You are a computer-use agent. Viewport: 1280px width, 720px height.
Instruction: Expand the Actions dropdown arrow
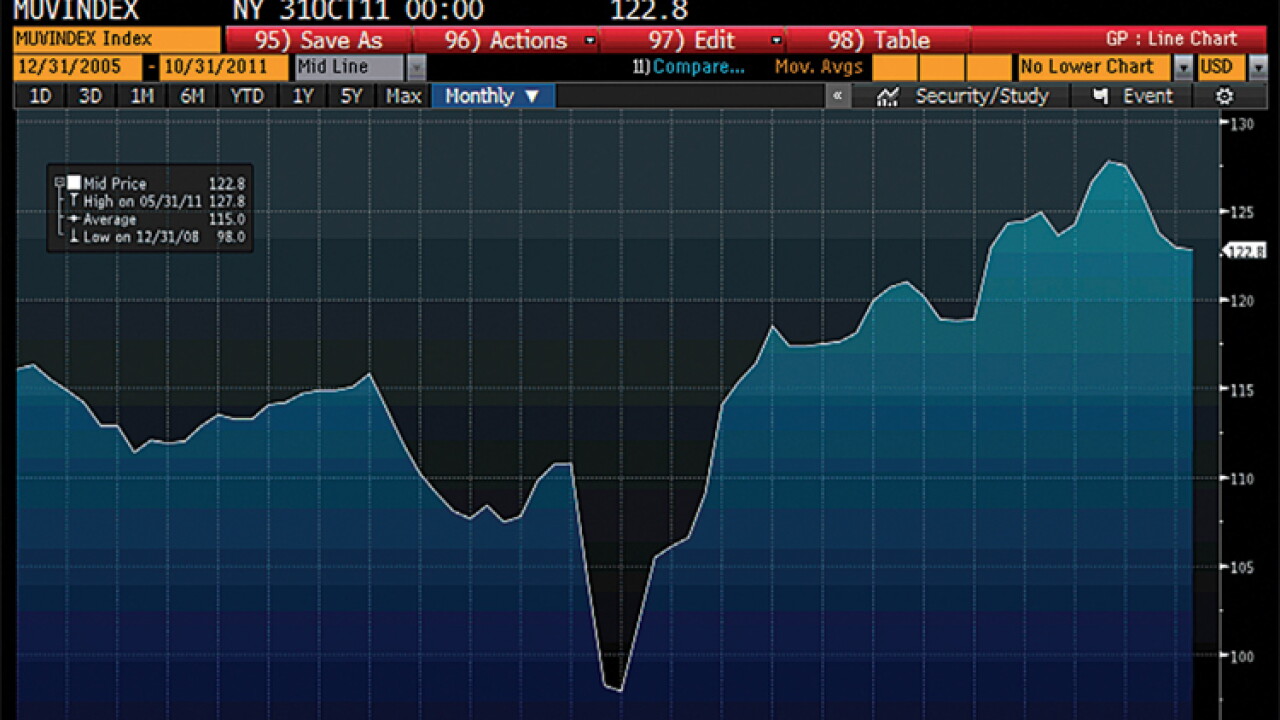point(589,41)
